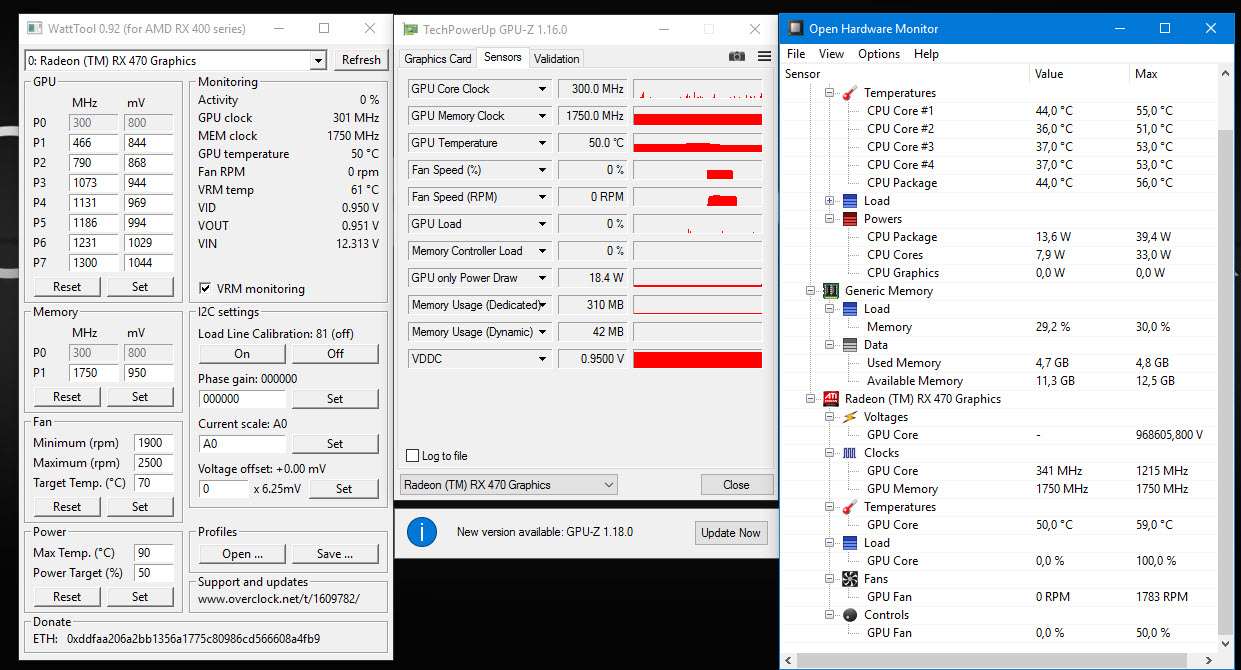Open the GPU Temperature sensor dropdown

pyautogui.click(x=543, y=143)
